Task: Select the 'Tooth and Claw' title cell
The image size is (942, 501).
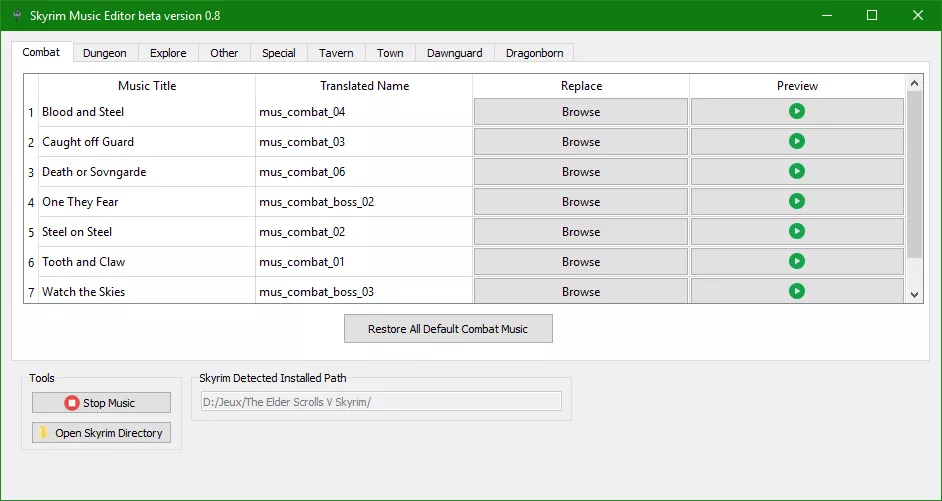Action: (x=147, y=262)
